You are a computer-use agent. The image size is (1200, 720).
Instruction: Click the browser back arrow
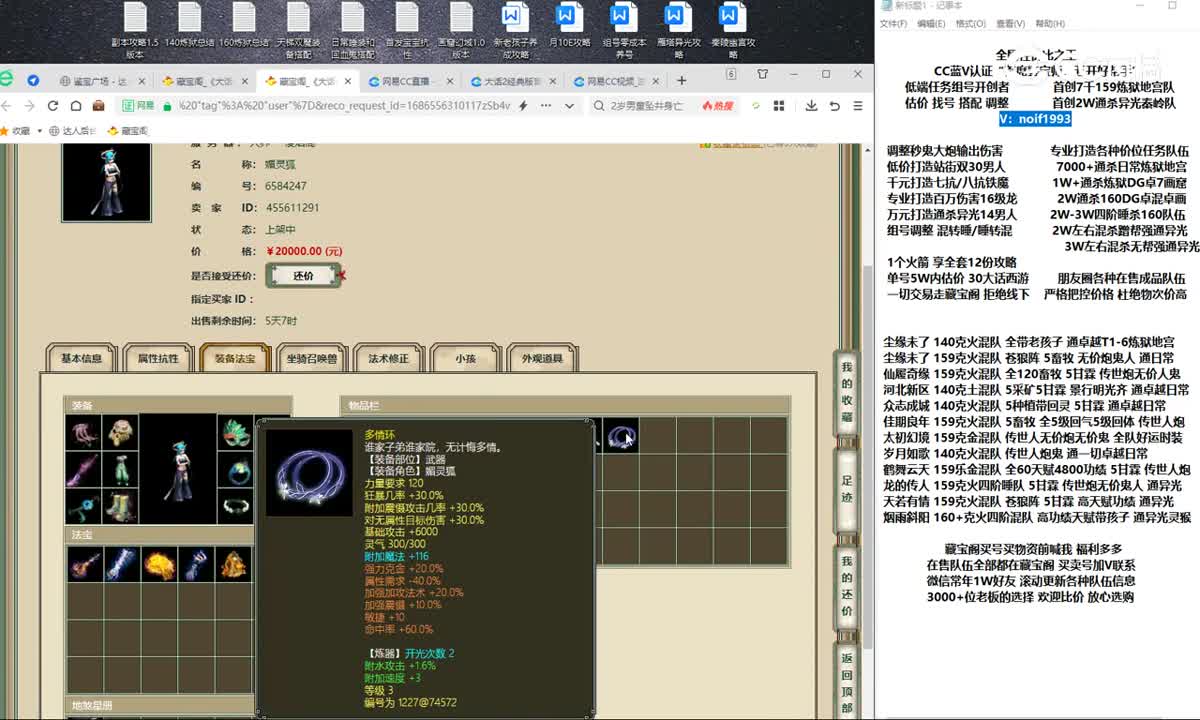click(8, 105)
